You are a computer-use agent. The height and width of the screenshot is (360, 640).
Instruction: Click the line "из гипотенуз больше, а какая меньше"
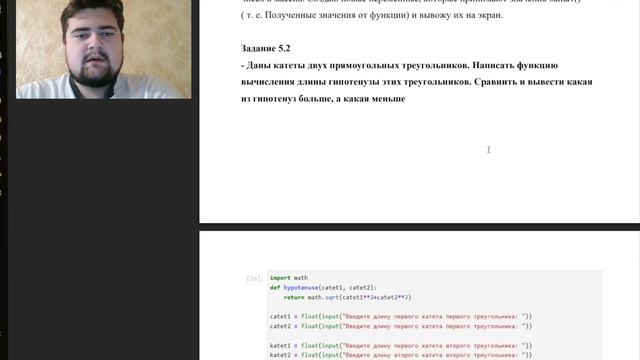pos(323,98)
